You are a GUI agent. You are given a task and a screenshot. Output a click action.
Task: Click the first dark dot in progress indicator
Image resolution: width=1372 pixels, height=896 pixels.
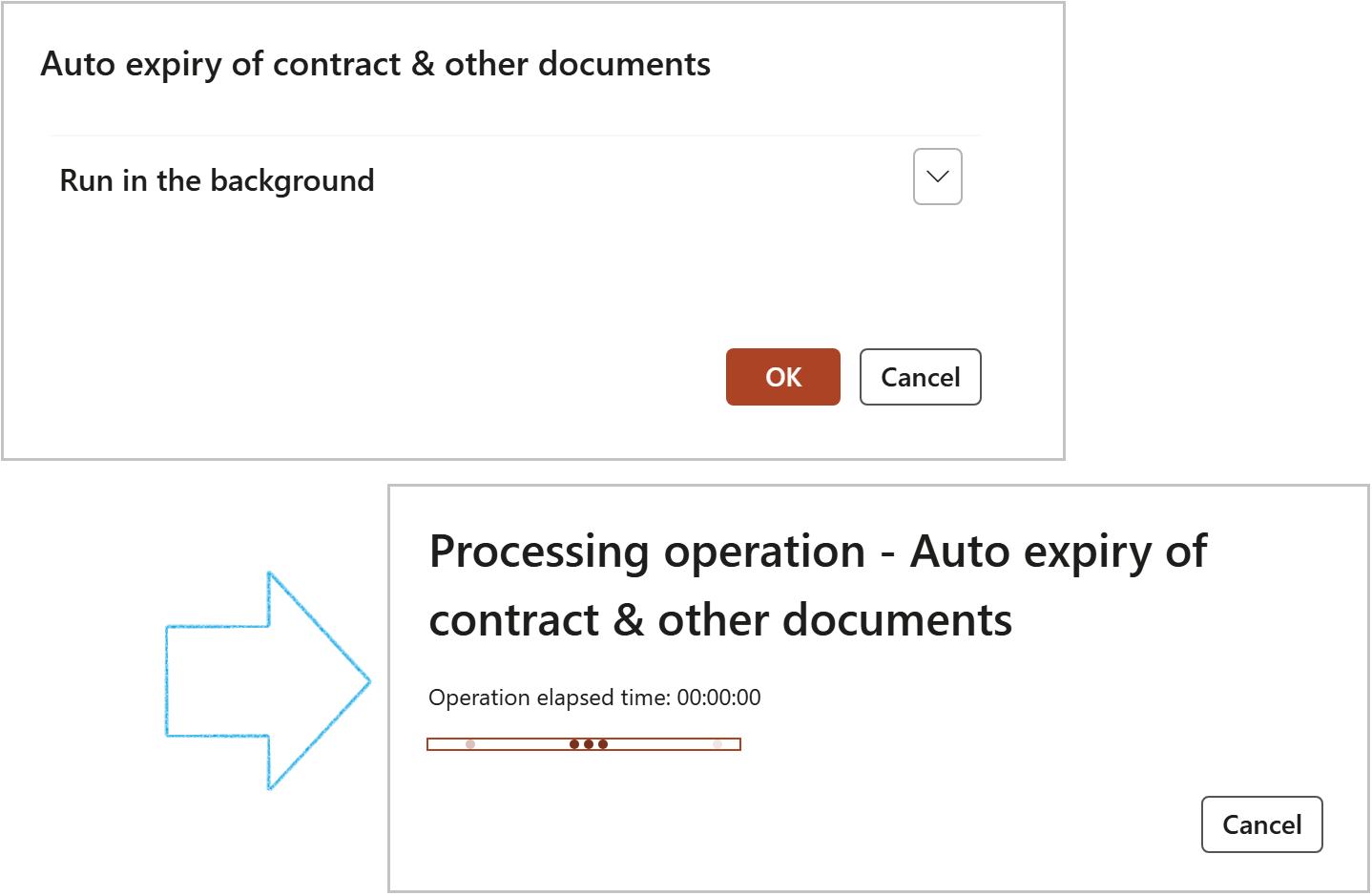574,744
